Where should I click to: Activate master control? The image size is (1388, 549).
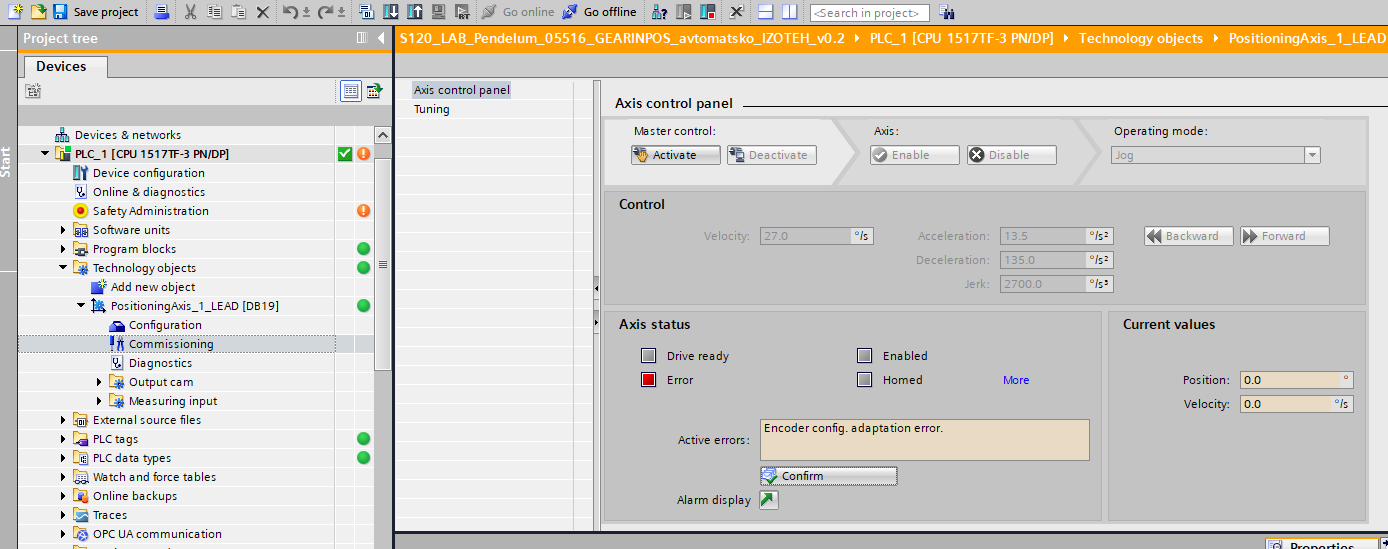click(x=675, y=155)
